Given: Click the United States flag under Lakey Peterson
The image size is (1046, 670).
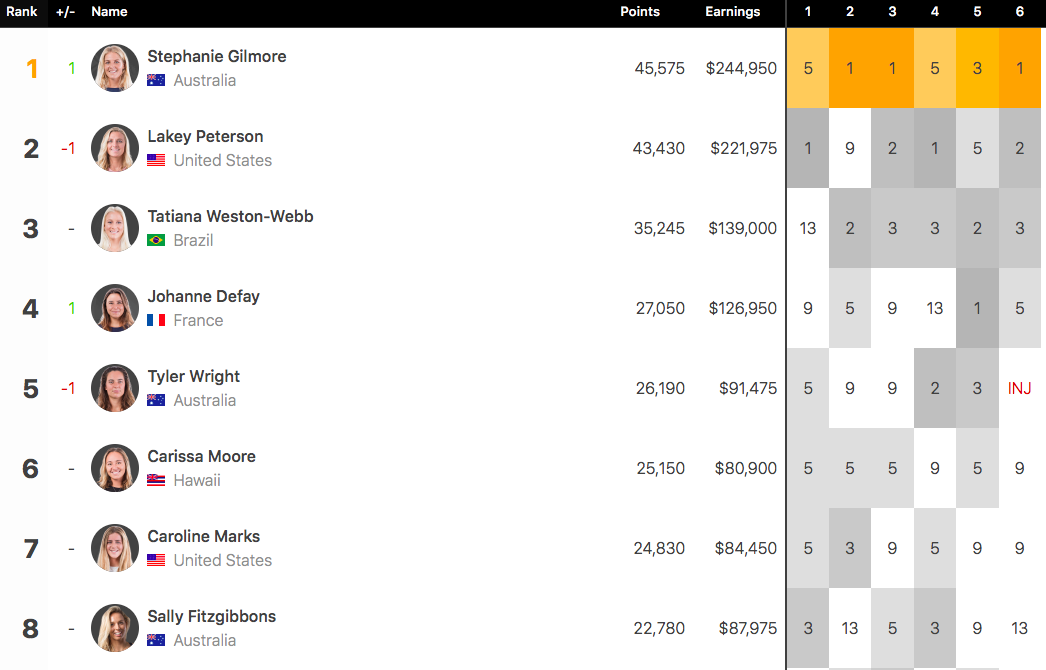Looking at the screenshot, I should (156, 160).
